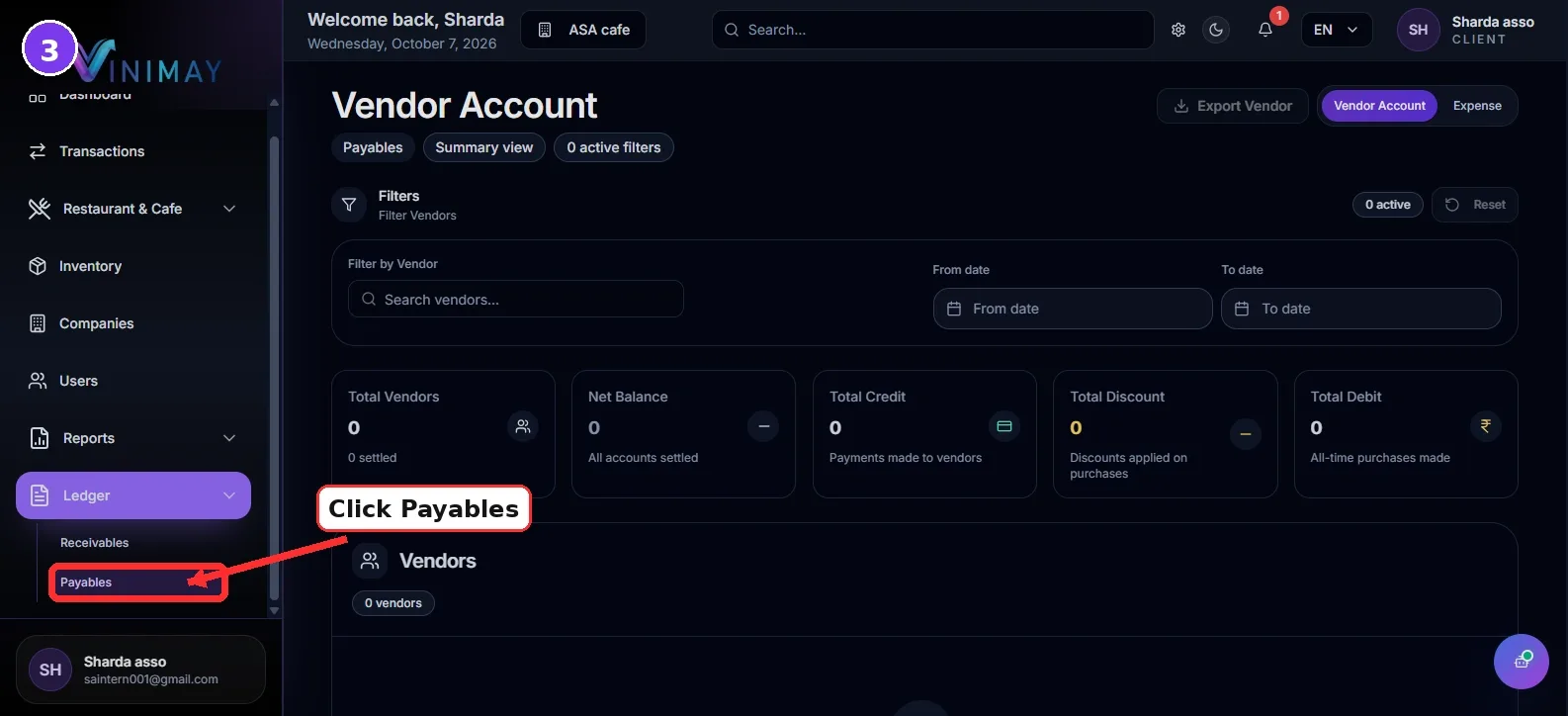1568x716 pixels.
Task: Open the ASA cafe selector
Action: click(583, 30)
